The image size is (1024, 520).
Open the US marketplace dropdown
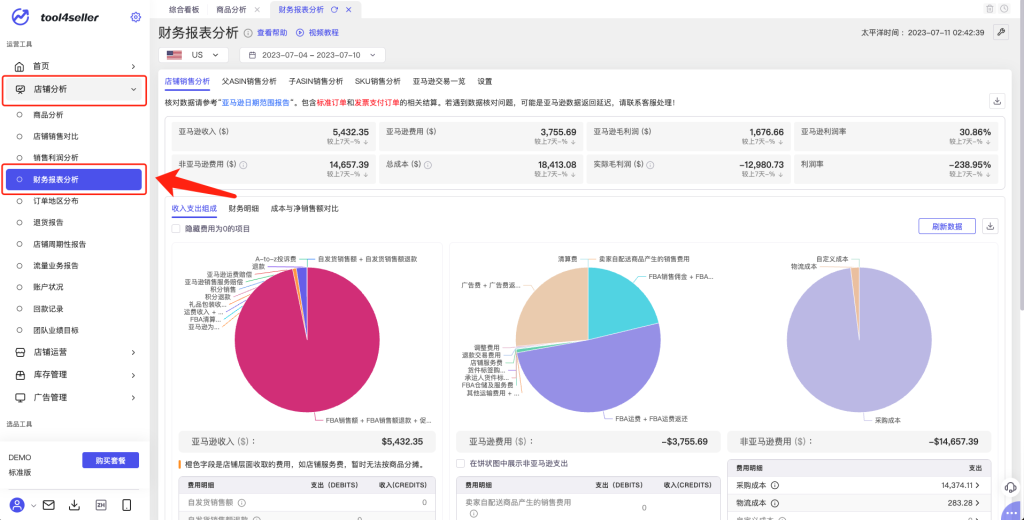(x=193, y=55)
